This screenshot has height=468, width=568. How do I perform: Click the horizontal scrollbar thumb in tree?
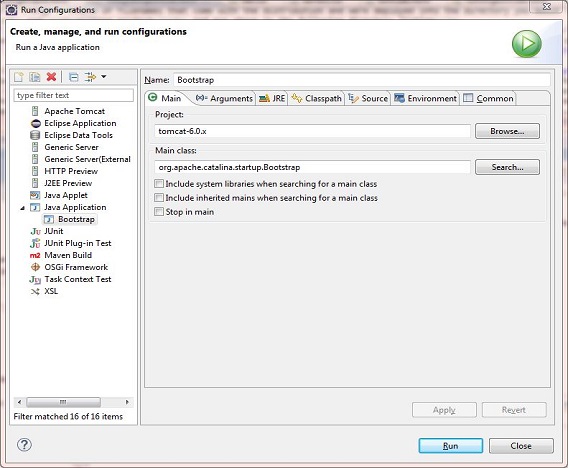[63, 402]
